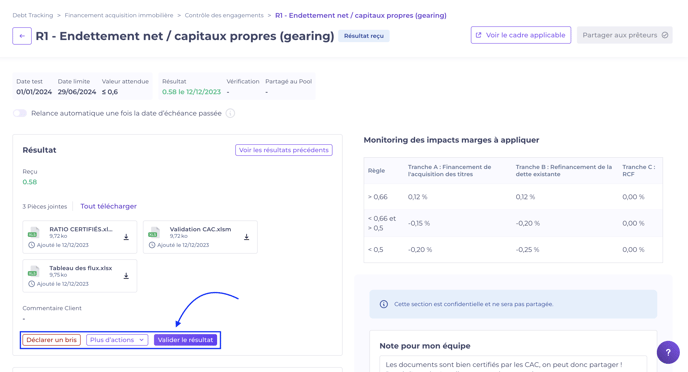Click the external link icon in Voir le cadre applicable
Image resolution: width=688 pixels, height=372 pixels.
coord(479,35)
